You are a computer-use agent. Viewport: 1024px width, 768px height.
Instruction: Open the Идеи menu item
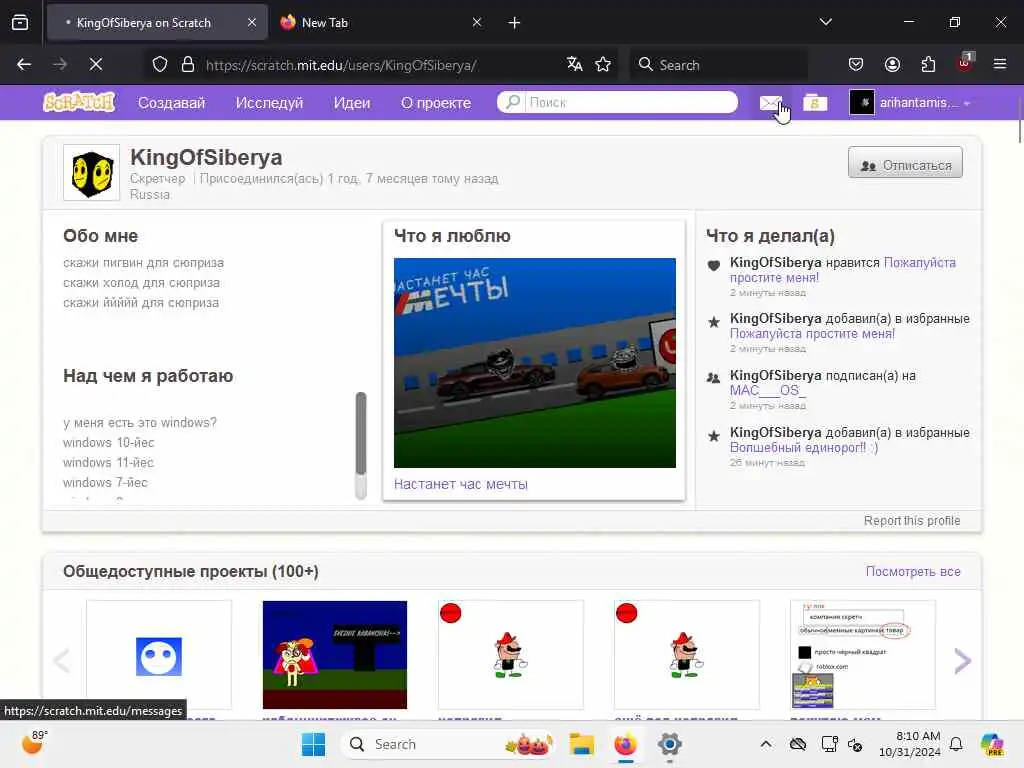tap(352, 103)
